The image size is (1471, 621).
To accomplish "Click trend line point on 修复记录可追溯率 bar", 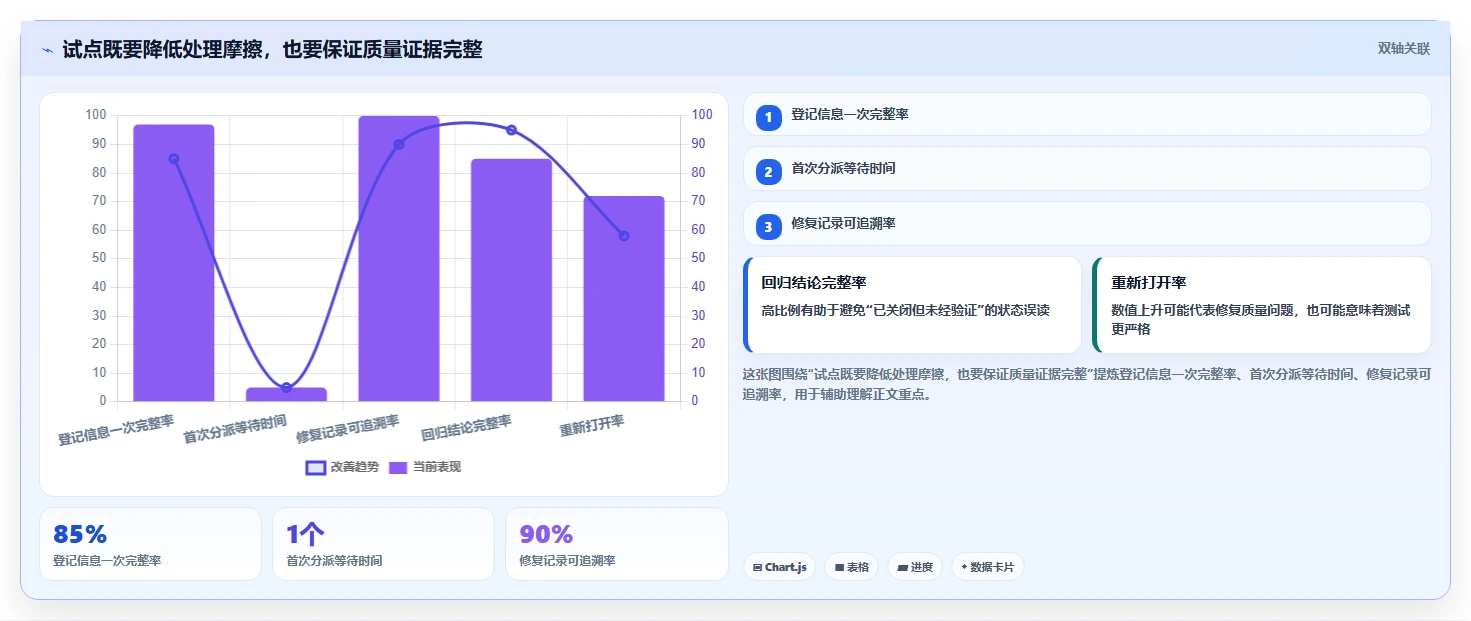I will pos(399,144).
